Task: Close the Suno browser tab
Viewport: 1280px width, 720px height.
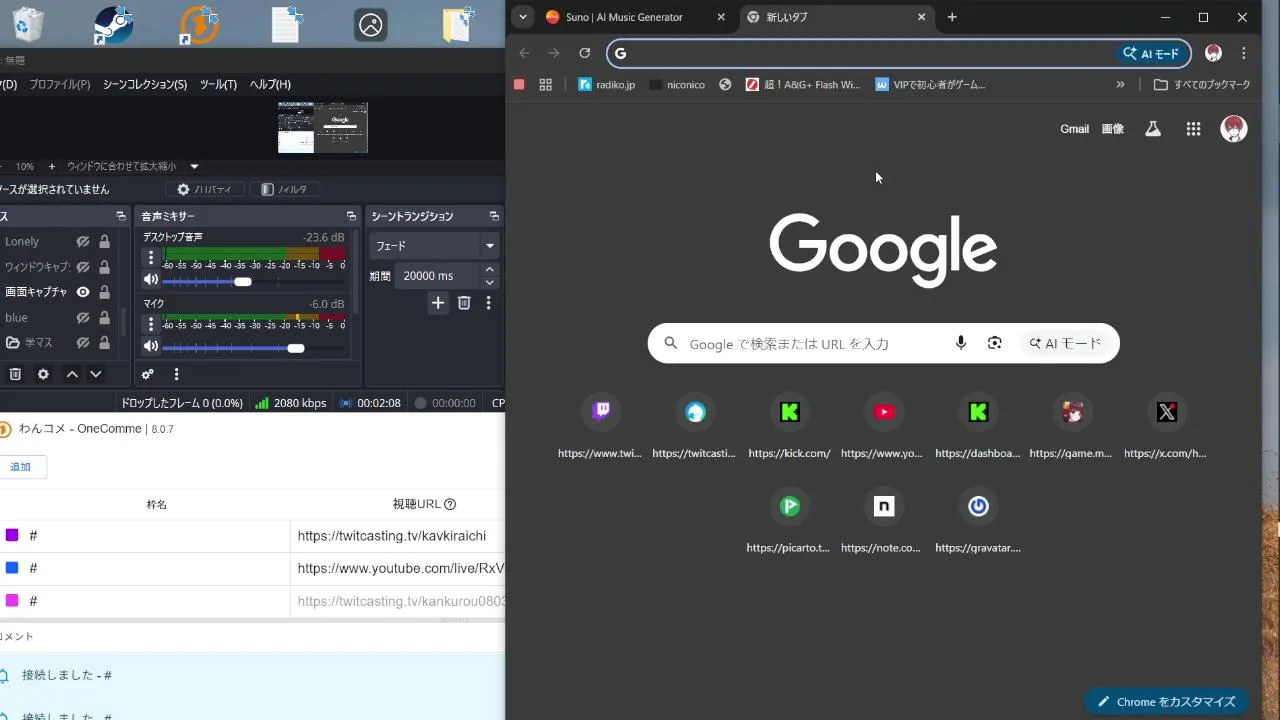Action: click(x=722, y=17)
